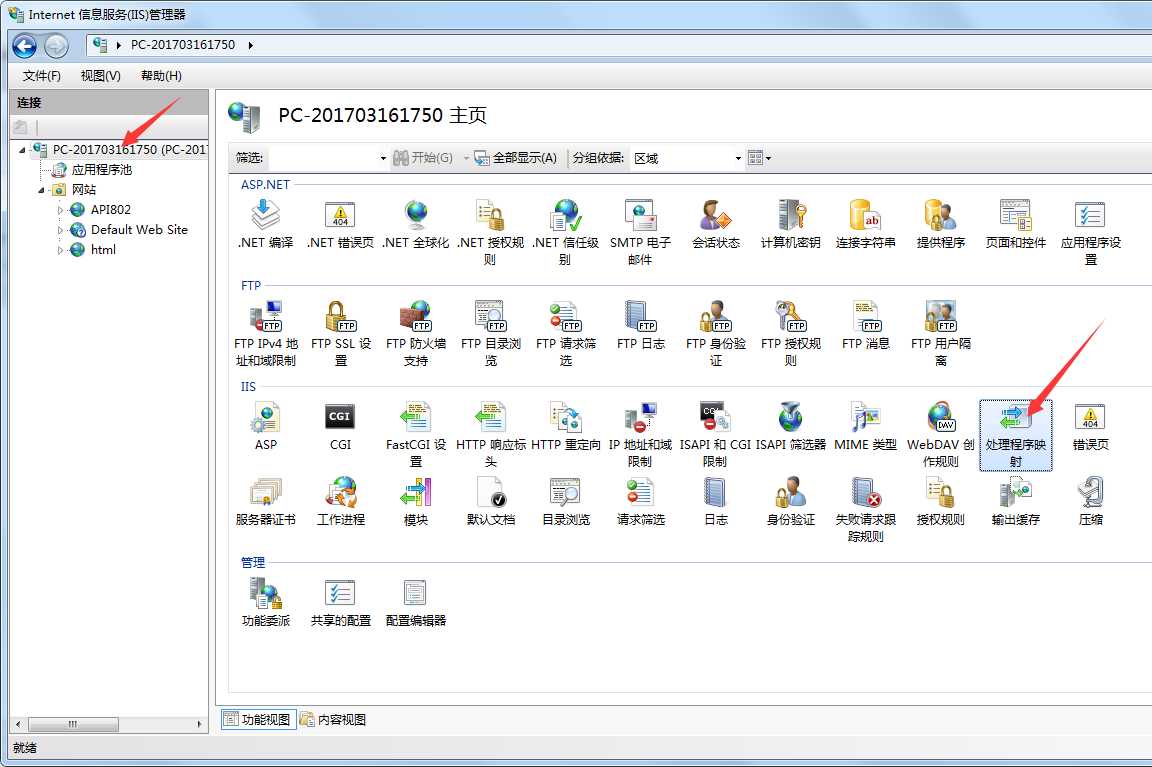Open 失败请求跟踪规则
1152x767 pixels.
tap(865, 510)
